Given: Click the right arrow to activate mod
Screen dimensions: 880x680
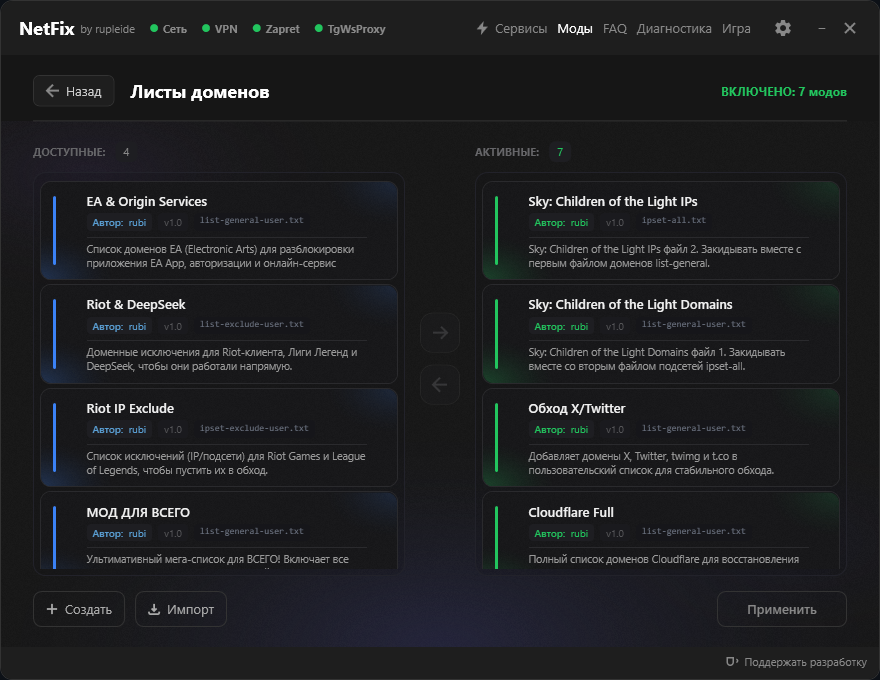Looking at the screenshot, I should tap(440, 333).
